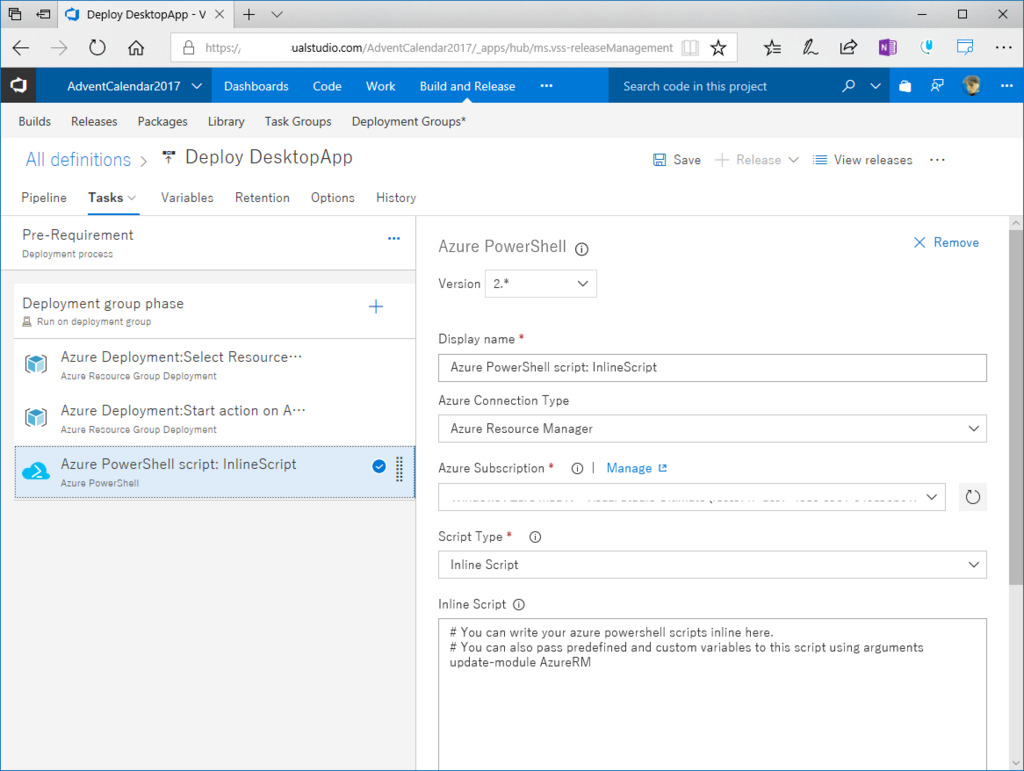Image resolution: width=1024 pixels, height=771 pixels.
Task: Select Azure Deployment:Start action task
Action: 214,418
